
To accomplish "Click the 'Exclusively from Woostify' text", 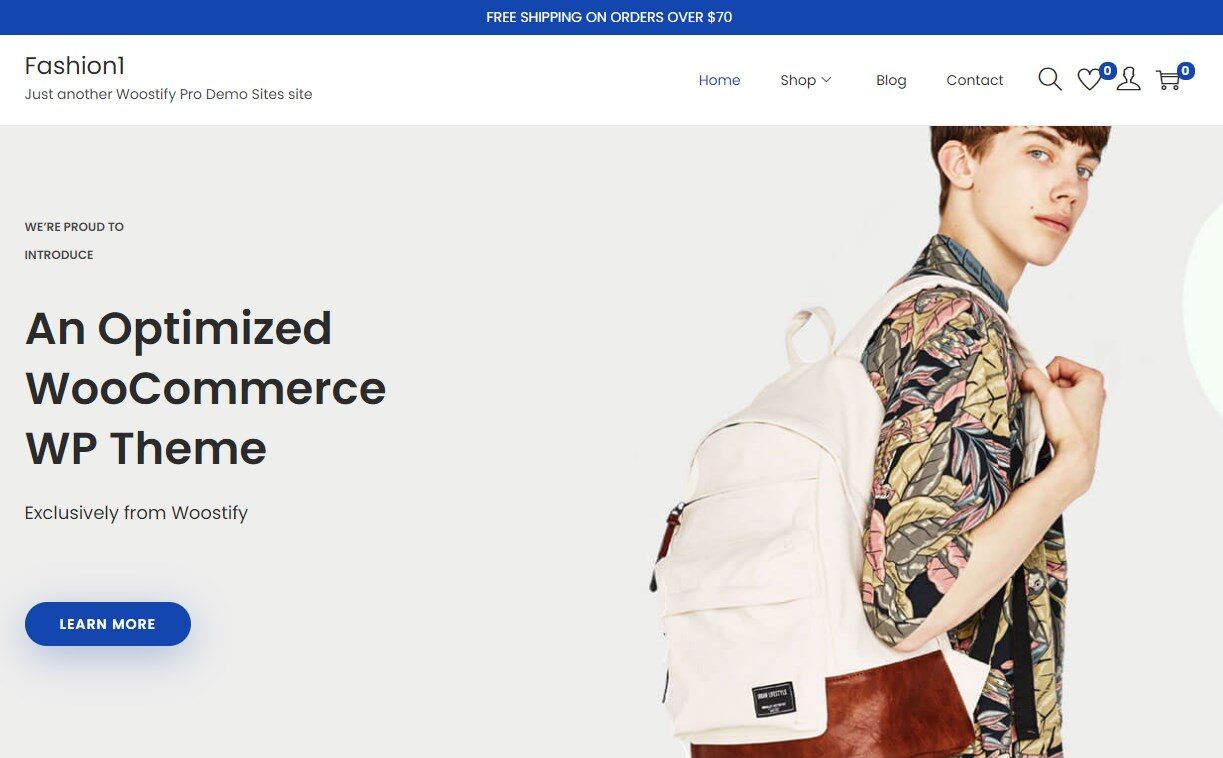I will [136, 513].
